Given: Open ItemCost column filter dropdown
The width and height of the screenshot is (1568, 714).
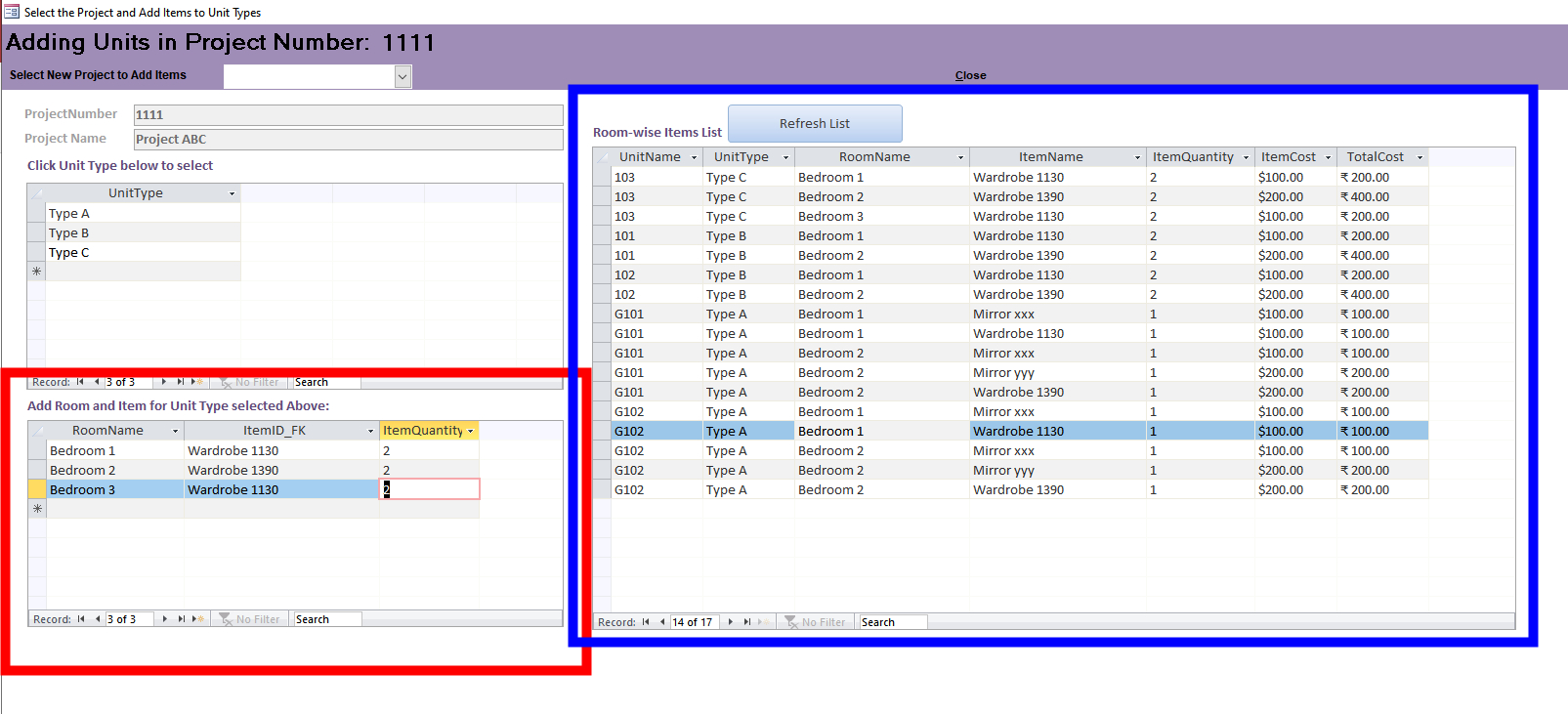Looking at the screenshot, I should [x=1328, y=157].
